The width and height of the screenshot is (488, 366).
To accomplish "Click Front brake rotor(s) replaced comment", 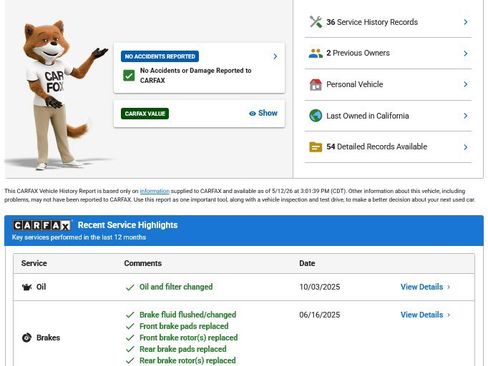I will (188, 338).
